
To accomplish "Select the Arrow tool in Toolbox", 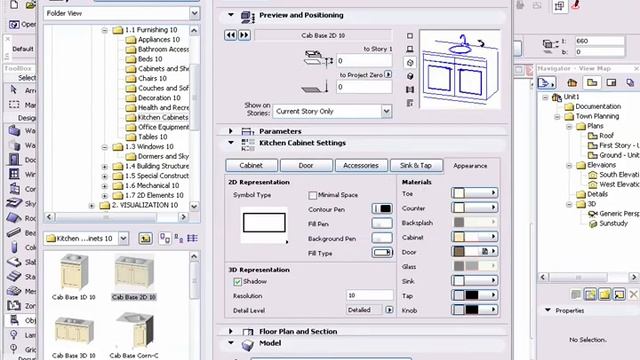I will pos(14,90).
